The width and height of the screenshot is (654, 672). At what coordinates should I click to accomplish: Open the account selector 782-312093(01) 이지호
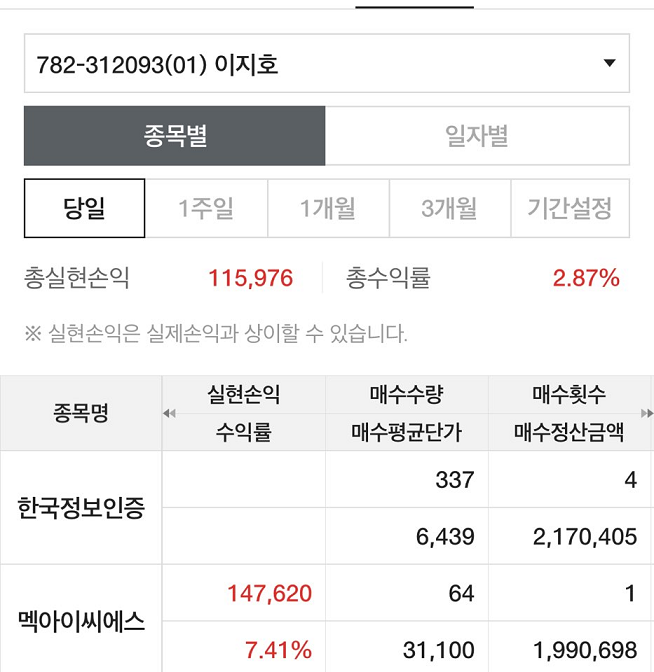[x=300, y=64]
